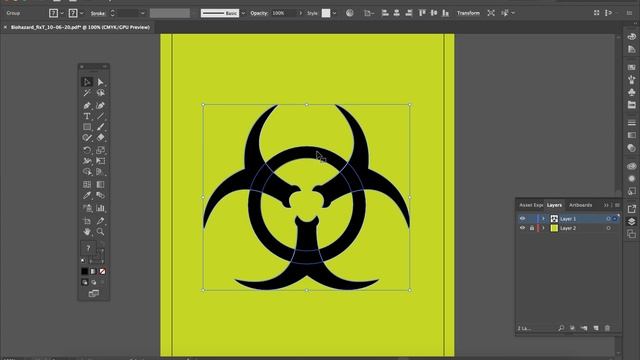The width and height of the screenshot is (640, 360).
Task: Select the Perspective Grid tool
Action: pyautogui.click(x=100, y=172)
